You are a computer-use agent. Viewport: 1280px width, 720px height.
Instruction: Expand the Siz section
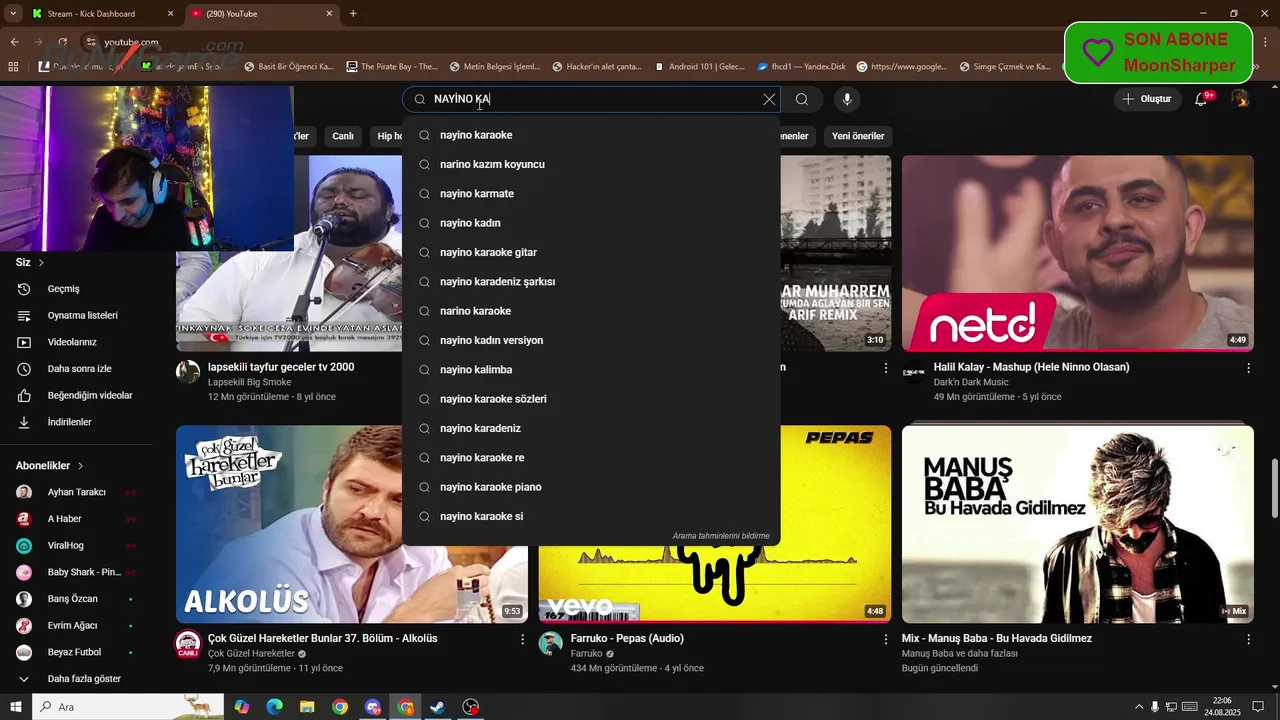point(30,262)
